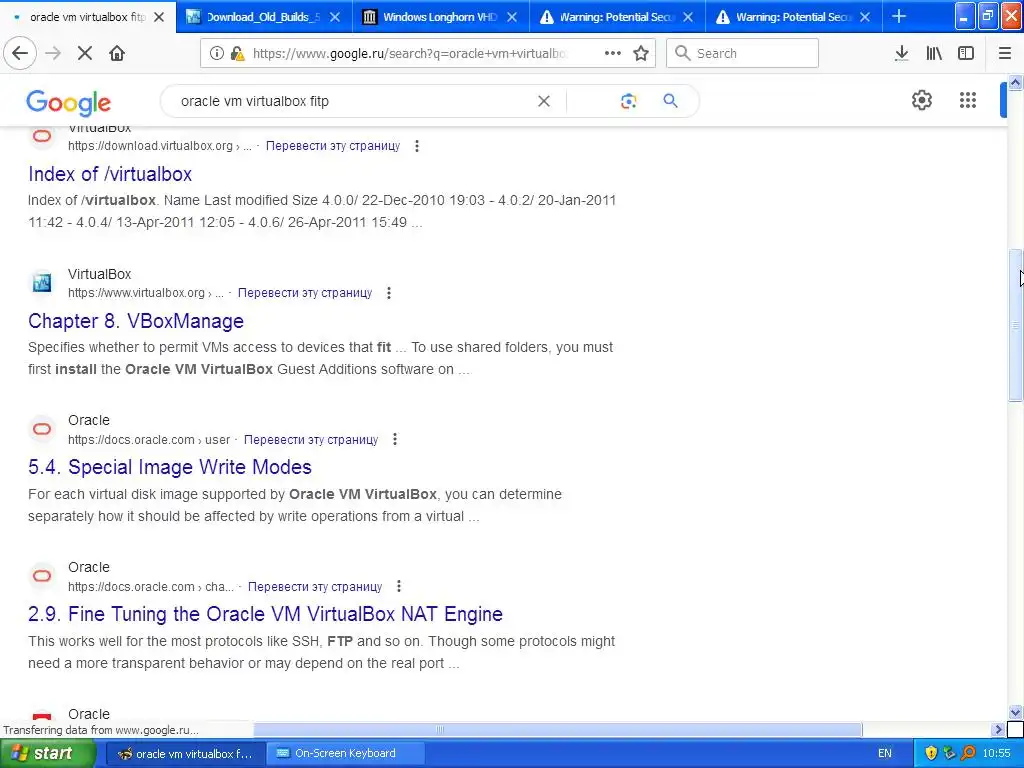This screenshot has width=1024, height=768.
Task: Open options dots for Index of /virtualbox result
Action: [417, 146]
